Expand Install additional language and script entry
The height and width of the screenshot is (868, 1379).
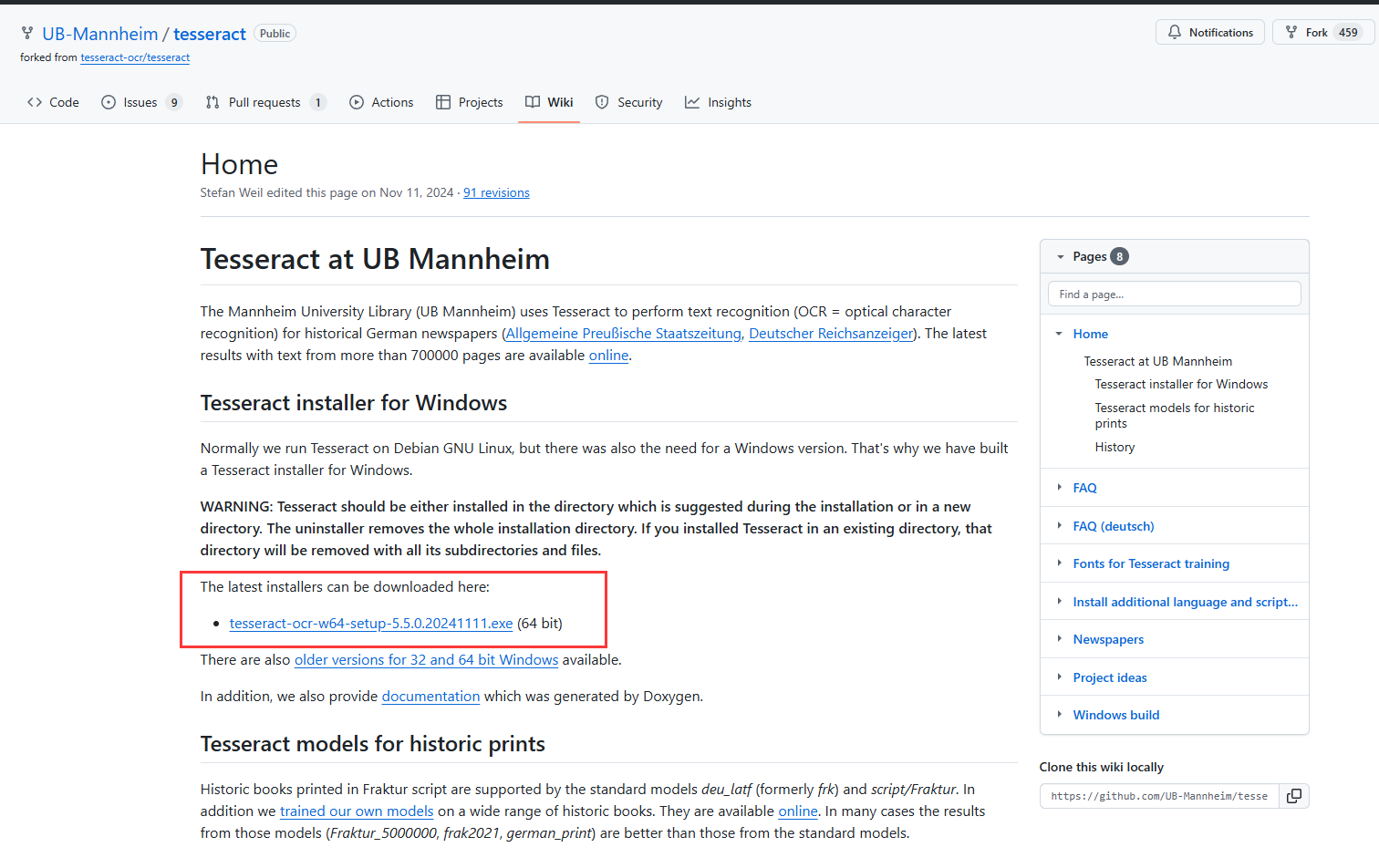coord(1059,602)
